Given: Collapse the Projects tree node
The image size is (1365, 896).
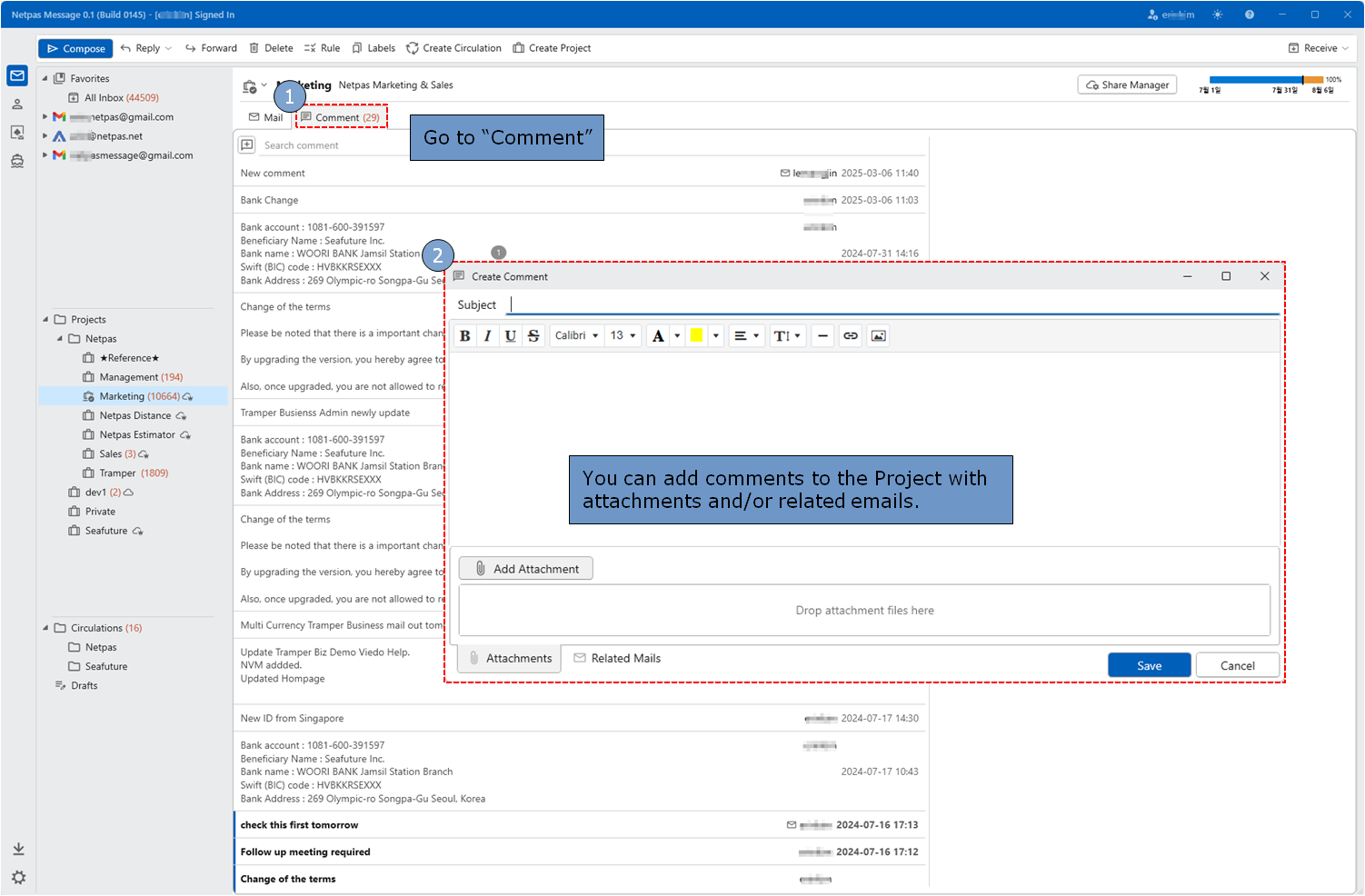Looking at the screenshot, I should tap(45, 320).
